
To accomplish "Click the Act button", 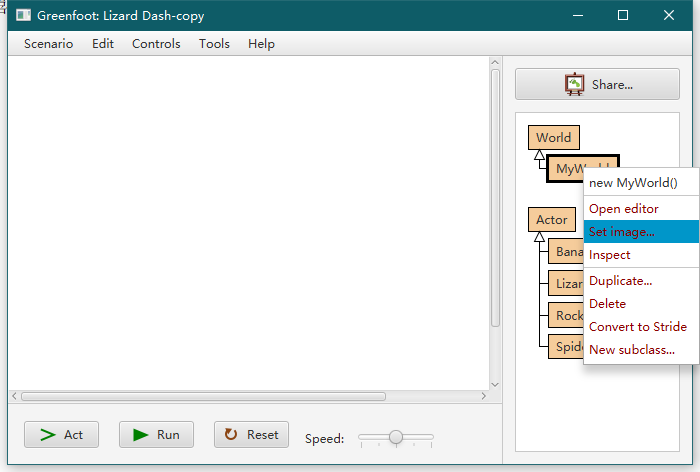I will click(x=62, y=434).
